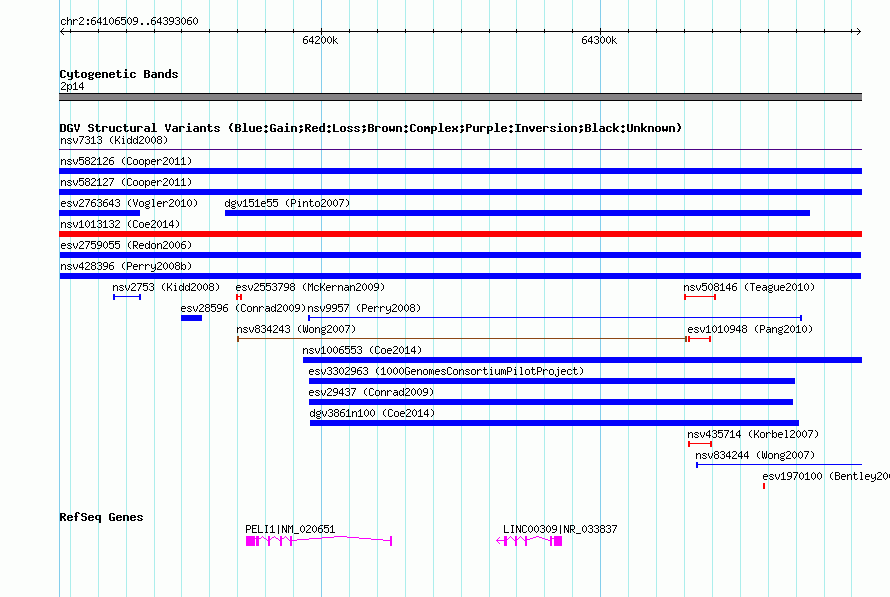Click the left arrow of the ruler

[63, 31]
